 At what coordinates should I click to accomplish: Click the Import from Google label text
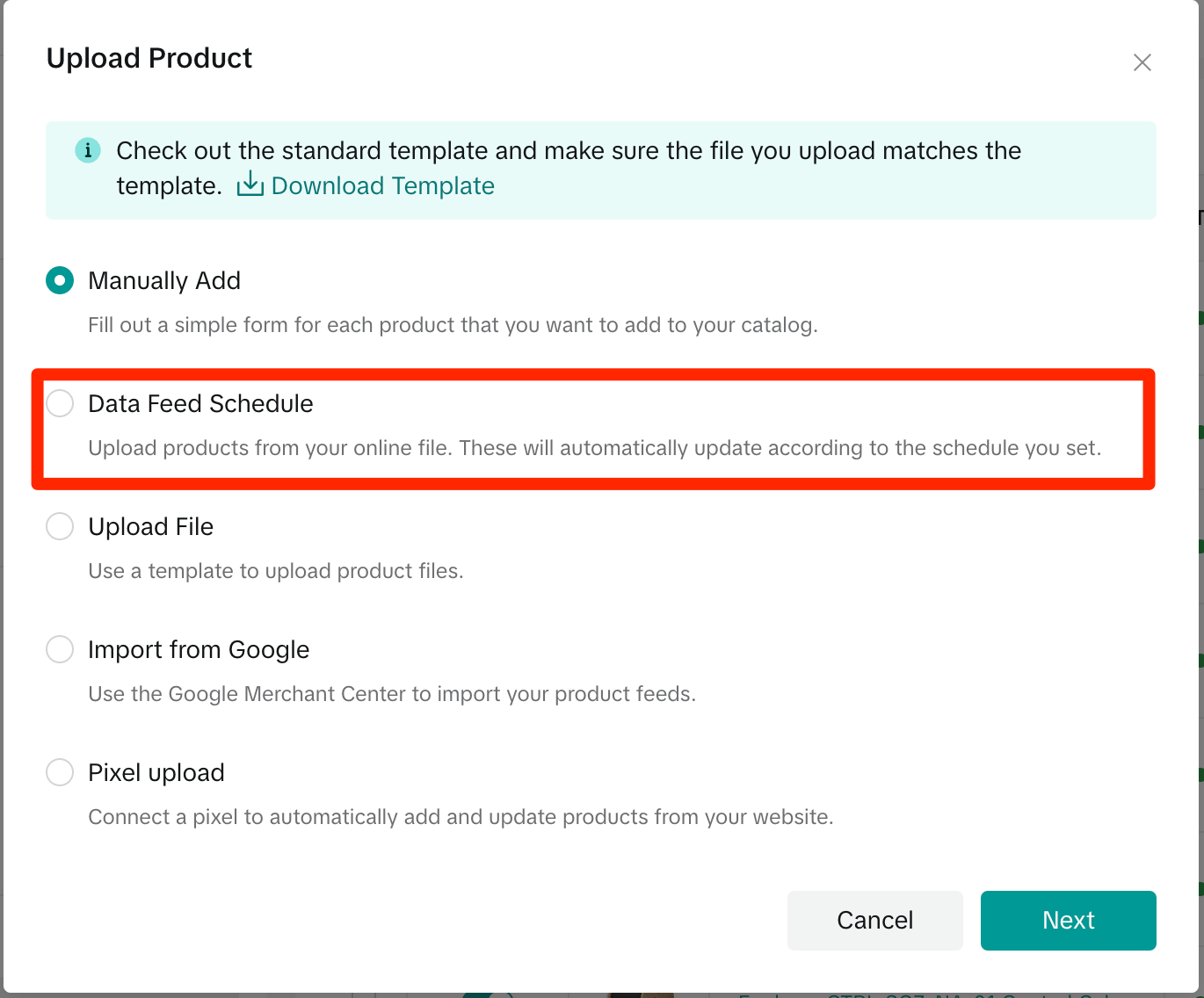[199, 650]
